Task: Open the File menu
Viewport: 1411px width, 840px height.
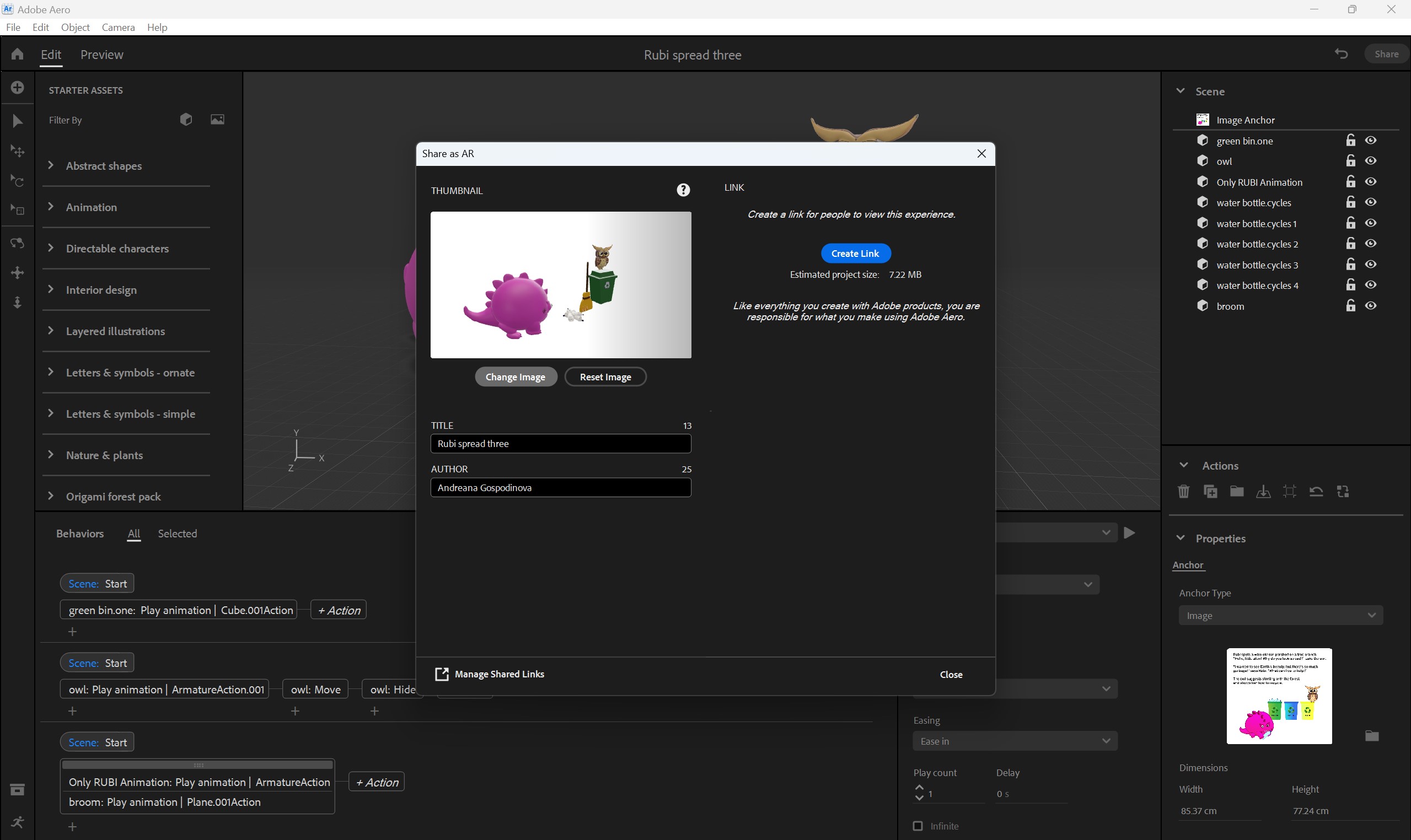Action: coord(13,27)
